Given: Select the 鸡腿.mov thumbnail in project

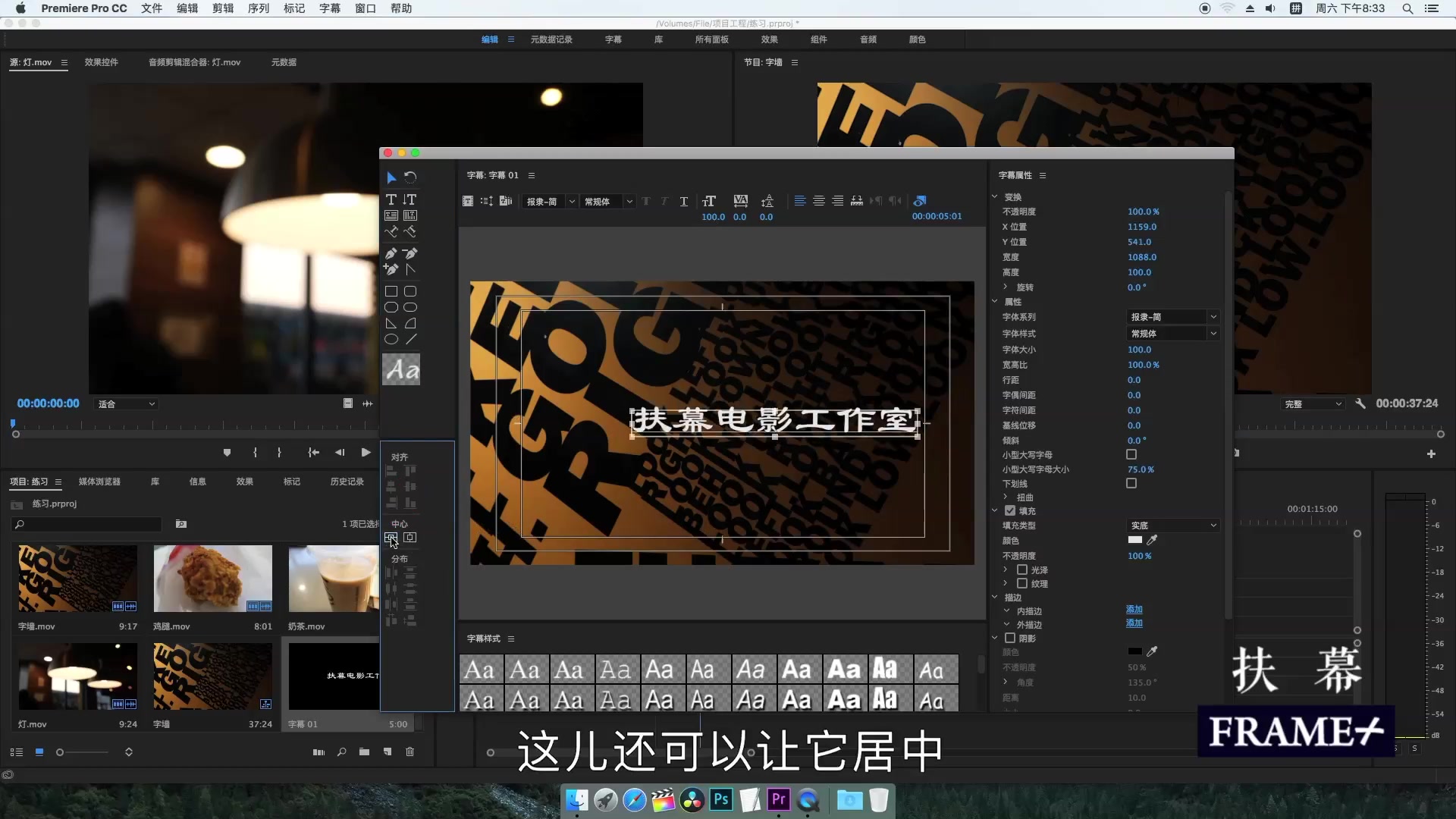Looking at the screenshot, I should click(x=212, y=579).
